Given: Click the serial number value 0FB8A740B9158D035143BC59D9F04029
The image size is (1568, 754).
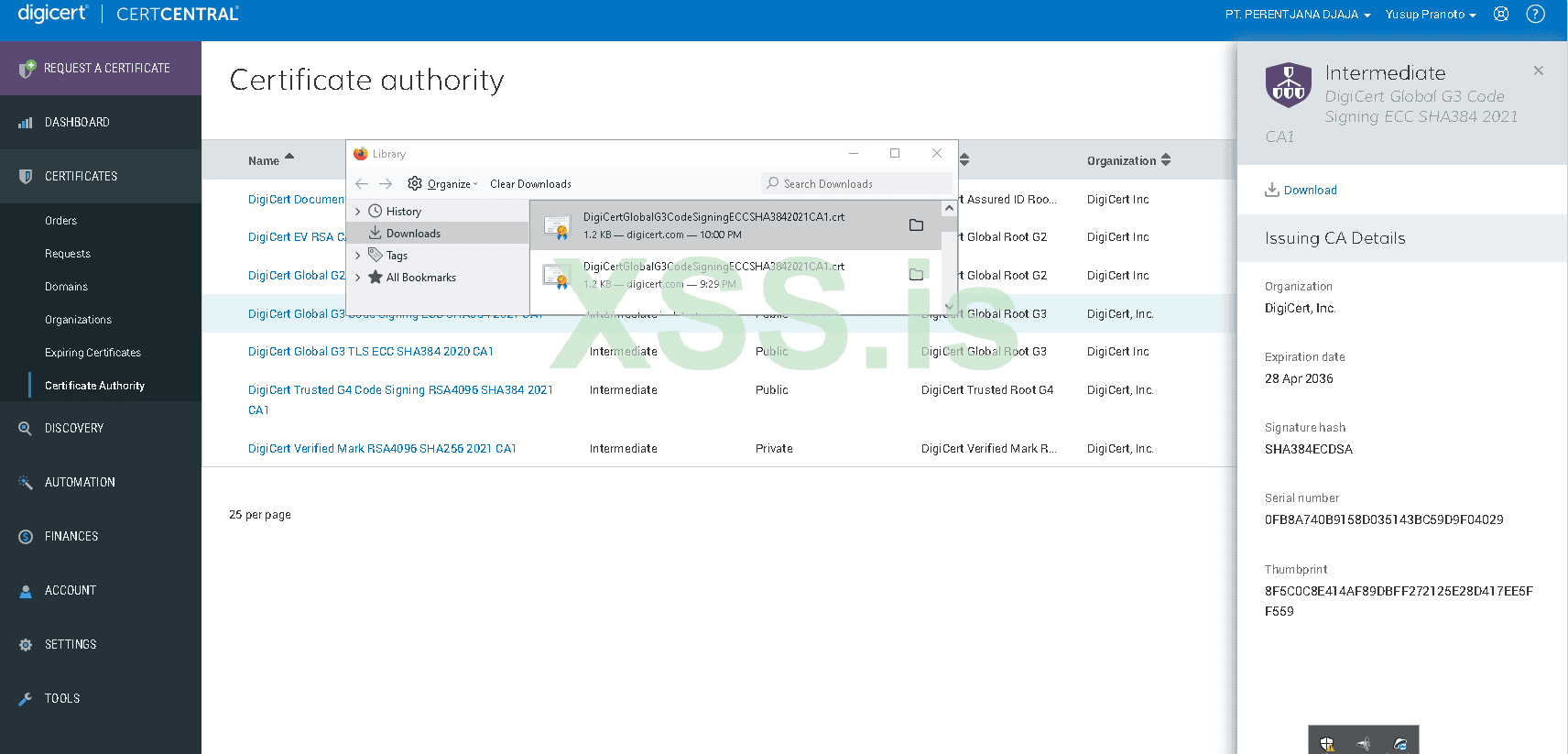Looking at the screenshot, I should point(1384,520).
